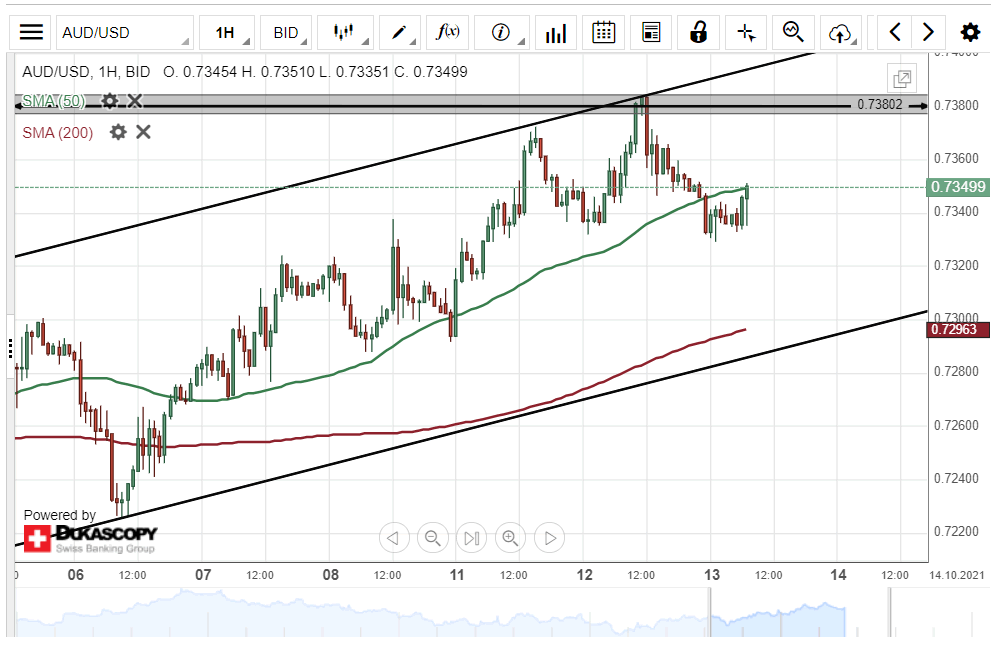The image size is (995, 648).
Task: Open the f(x) indicators menu
Action: [449, 32]
